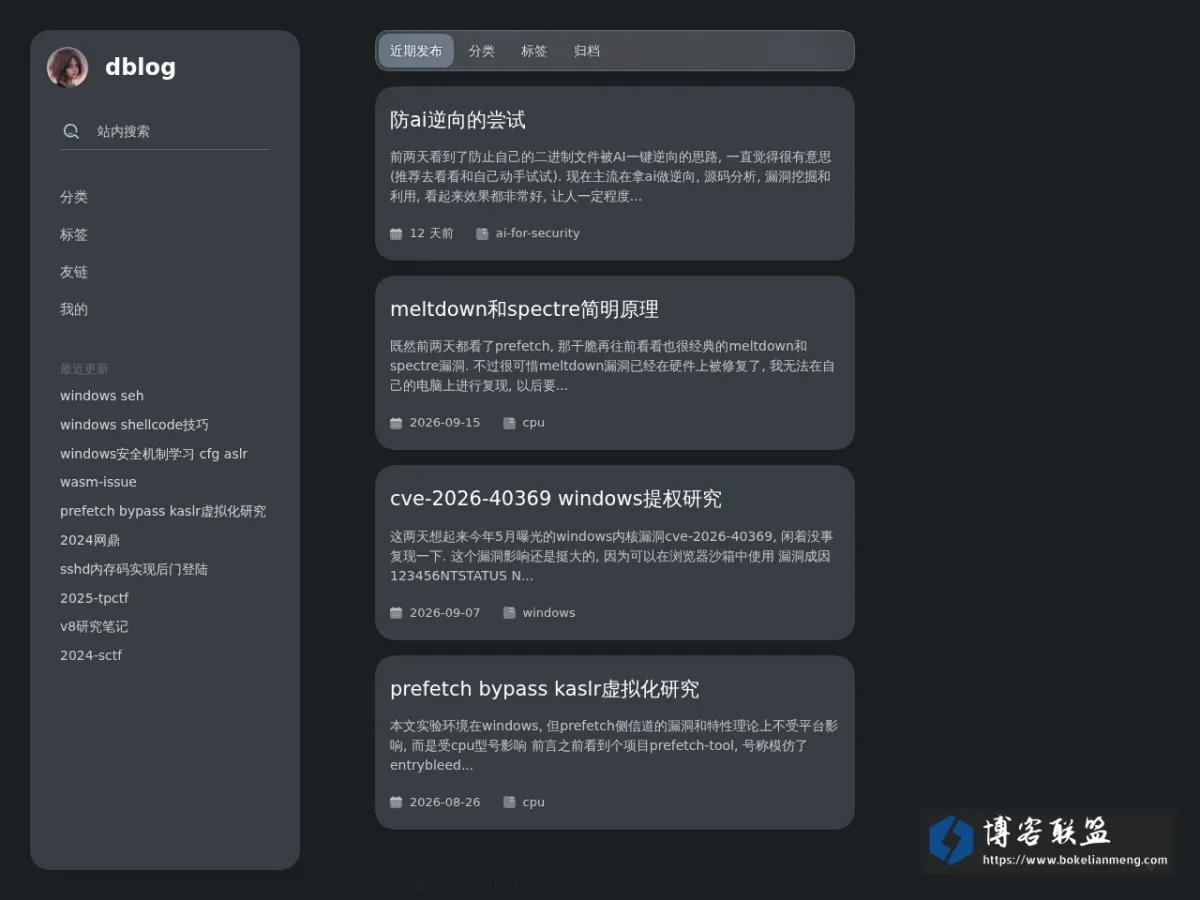Click calendar icon beside 12 天前
The width and height of the screenshot is (1200, 900).
(396, 234)
